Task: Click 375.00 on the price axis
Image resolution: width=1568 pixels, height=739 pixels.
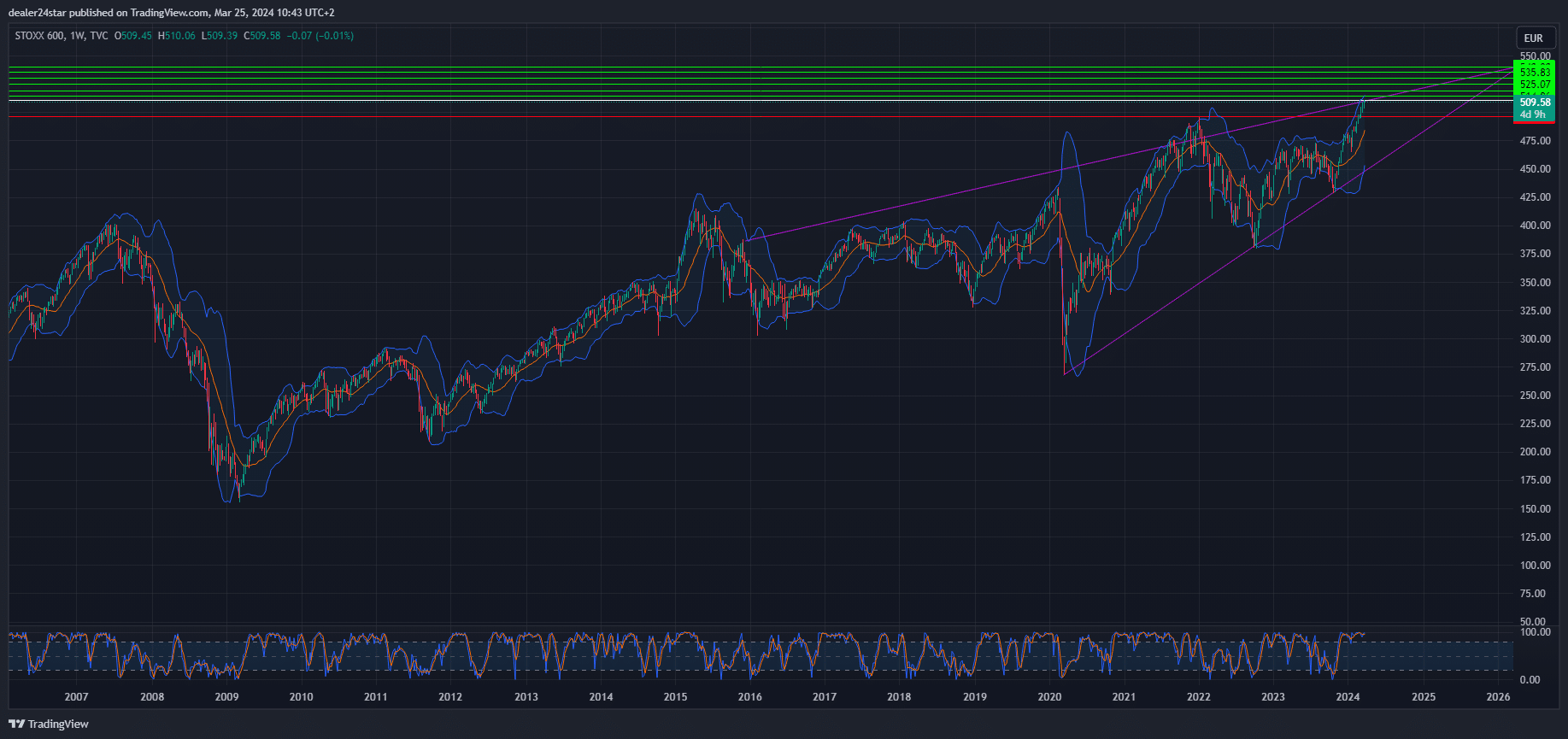Action: pos(1536,254)
